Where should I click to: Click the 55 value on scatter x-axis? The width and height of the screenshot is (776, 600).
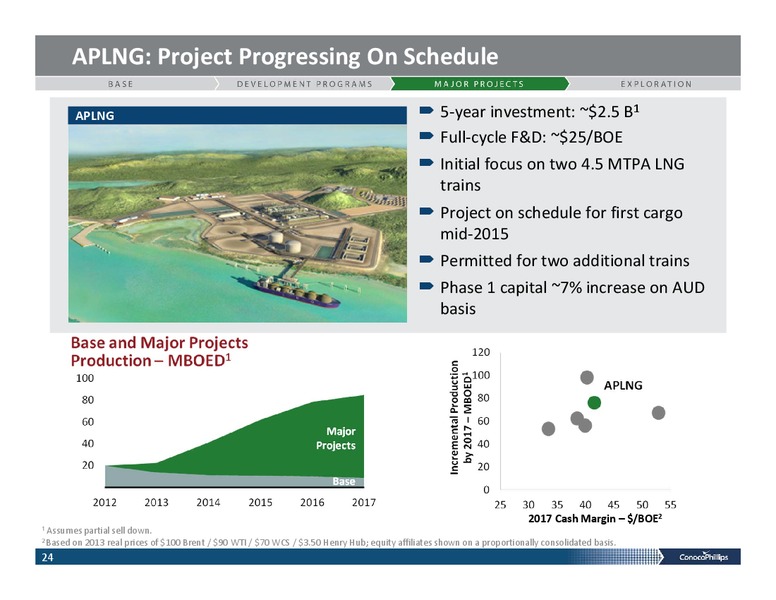[x=670, y=505]
